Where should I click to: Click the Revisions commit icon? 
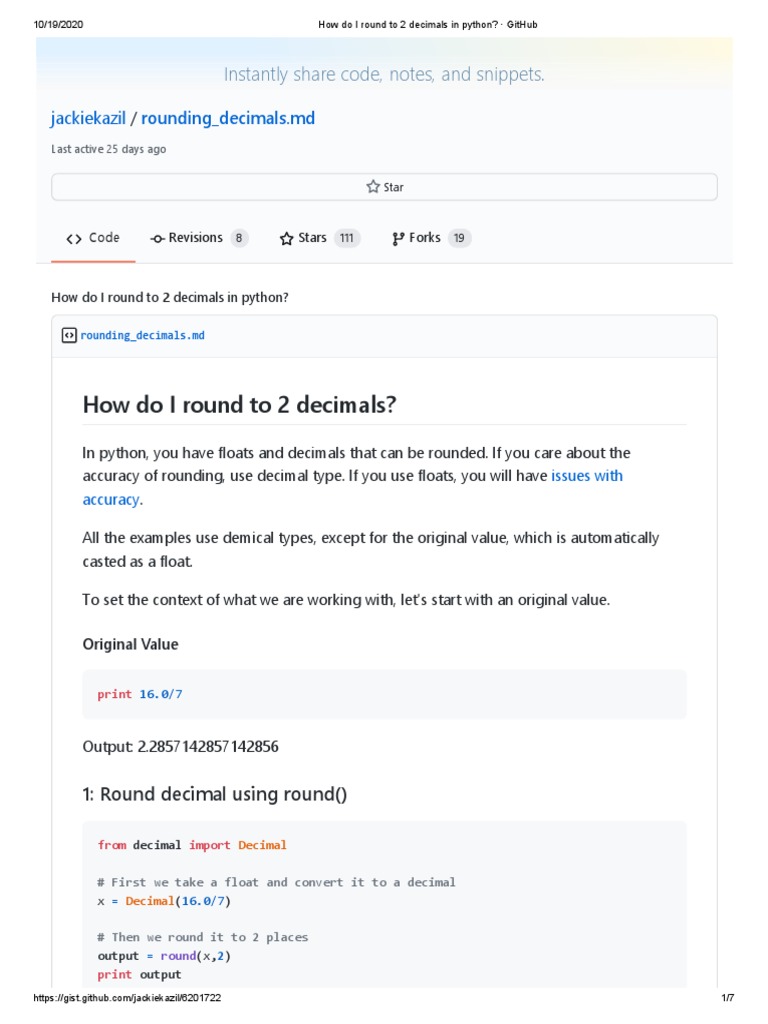[x=157, y=239]
